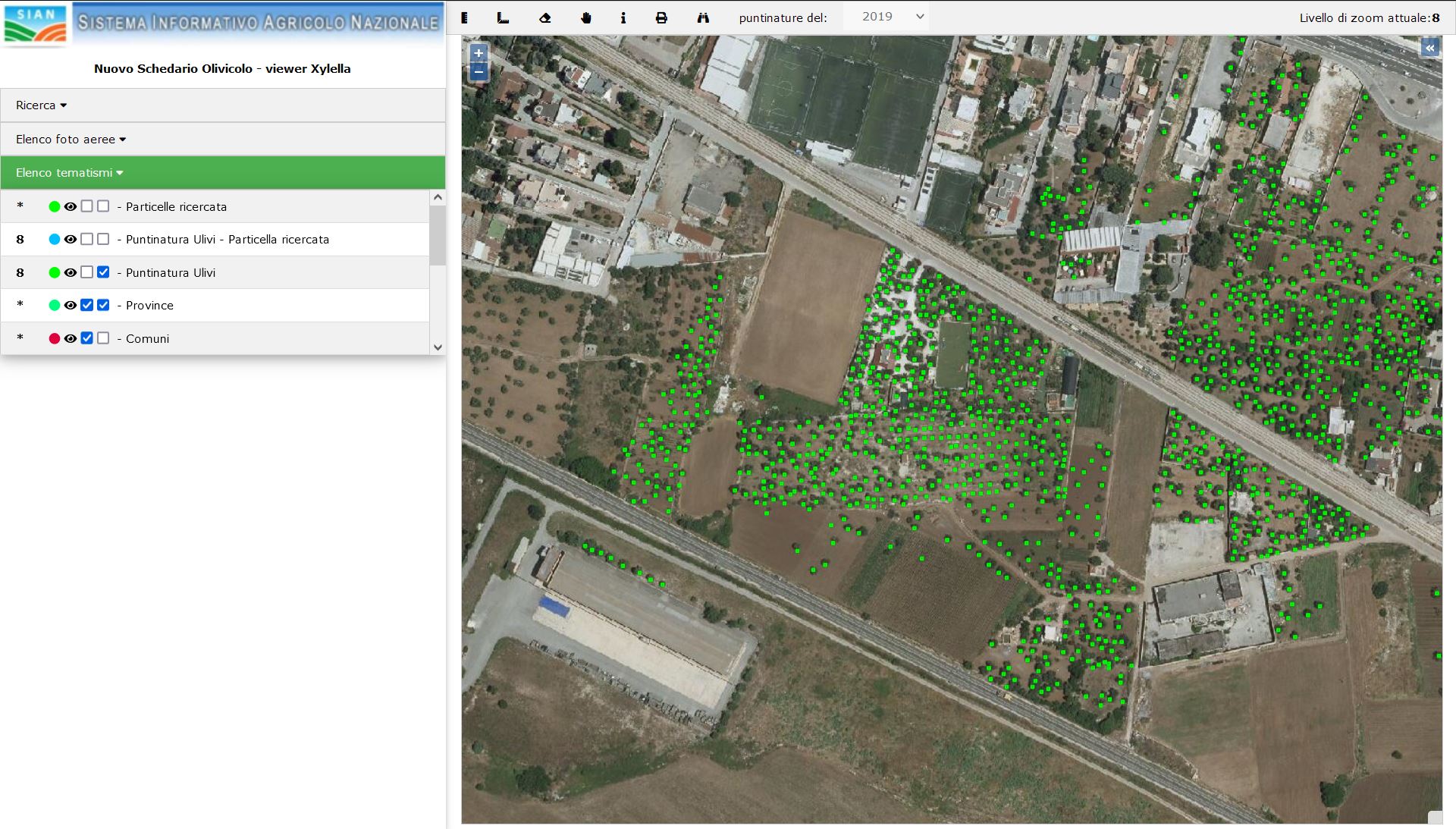Check first checkbox of Particelle ricercata
Viewport: 1456px width, 829px height.
click(x=87, y=206)
